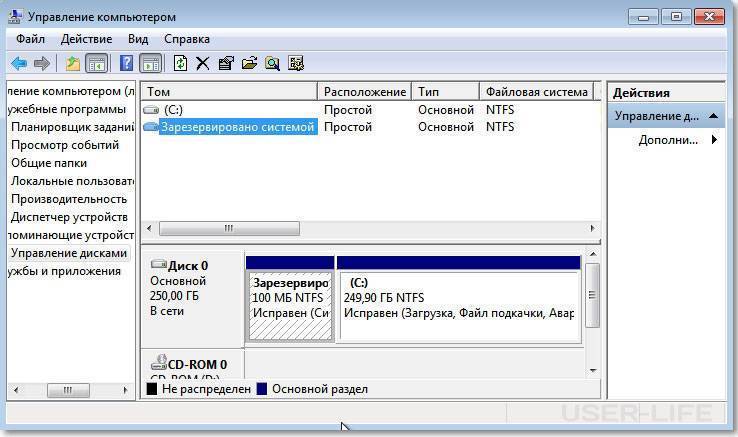Click volume list scrollbar left arrow
Image resolution: width=738 pixels, height=437 pixels.
[149, 228]
